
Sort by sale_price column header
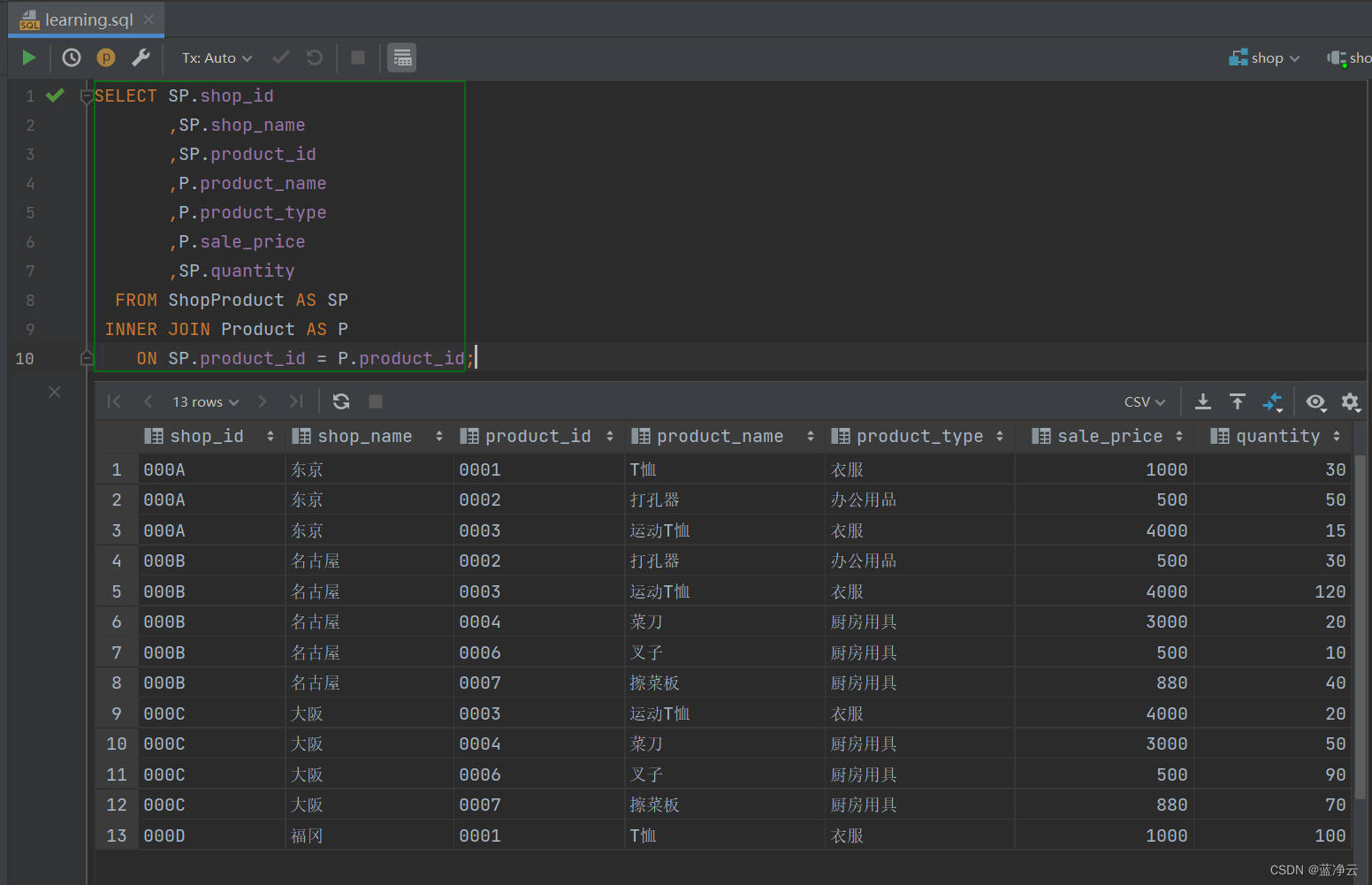tap(1104, 436)
